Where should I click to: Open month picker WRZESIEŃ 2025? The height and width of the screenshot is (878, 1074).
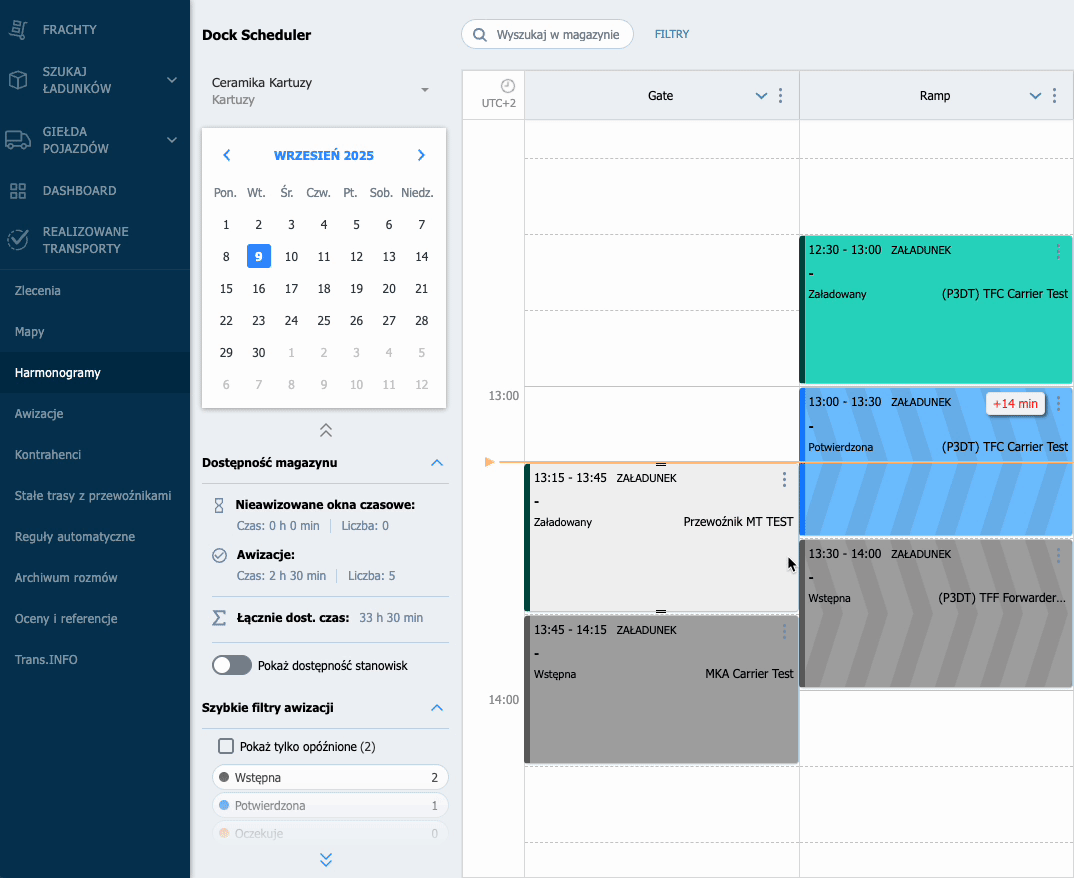click(x=324, y=155)
